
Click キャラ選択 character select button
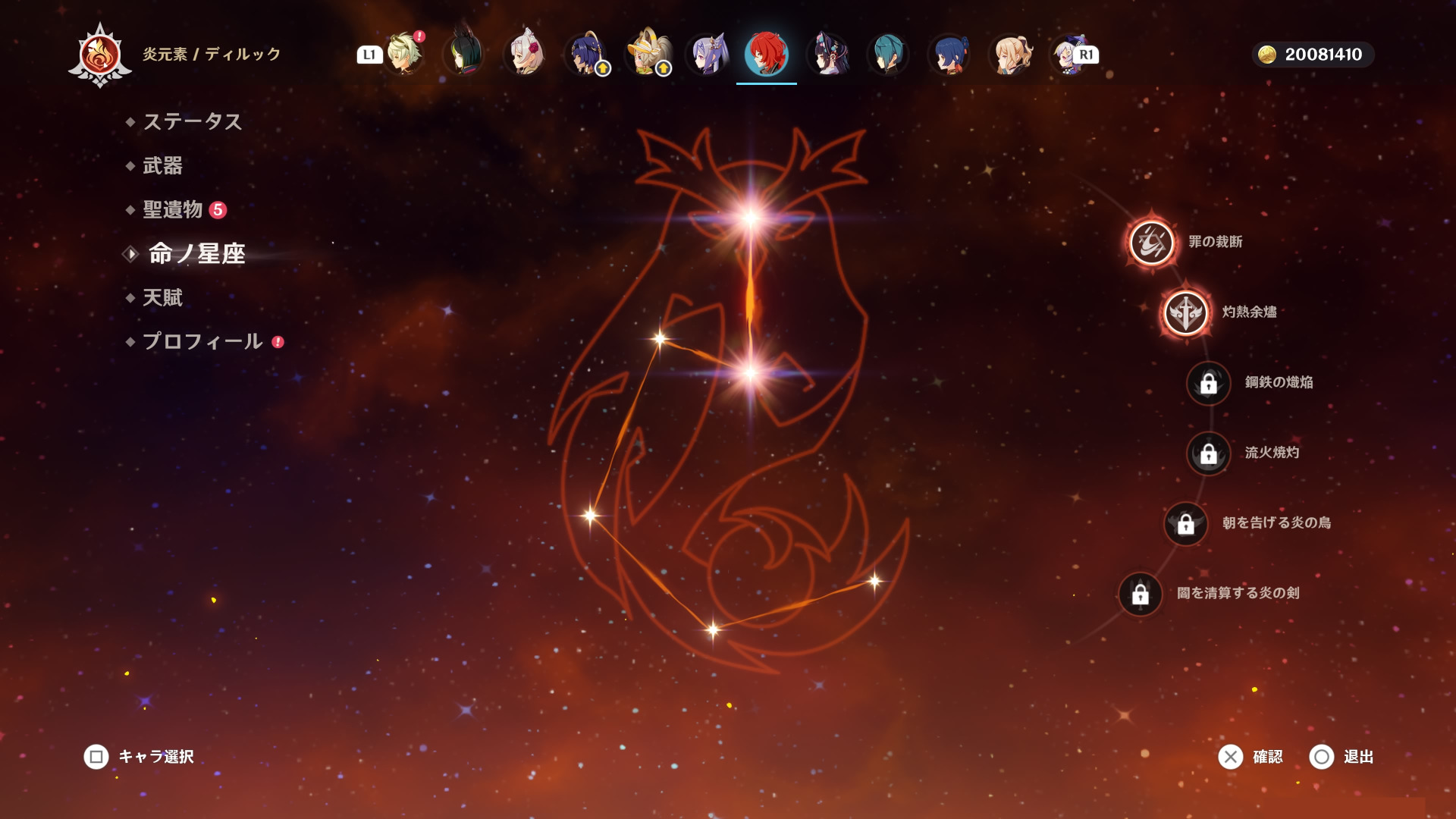tap(139, 756)
